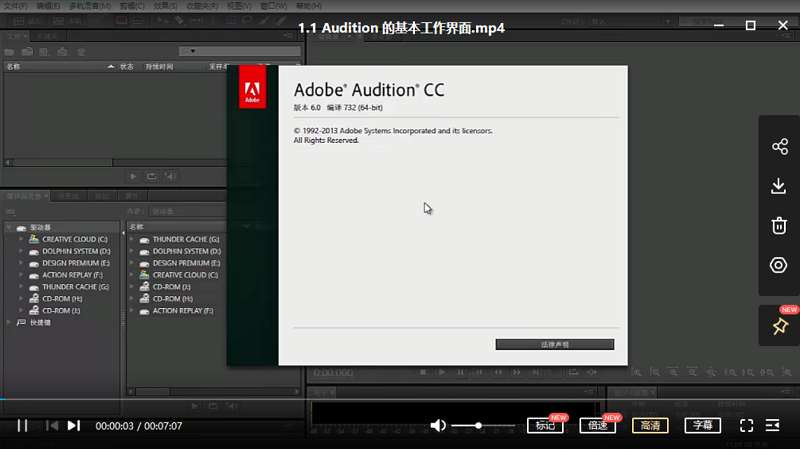Open the 文件(F) menu

[x=15, y=6]
